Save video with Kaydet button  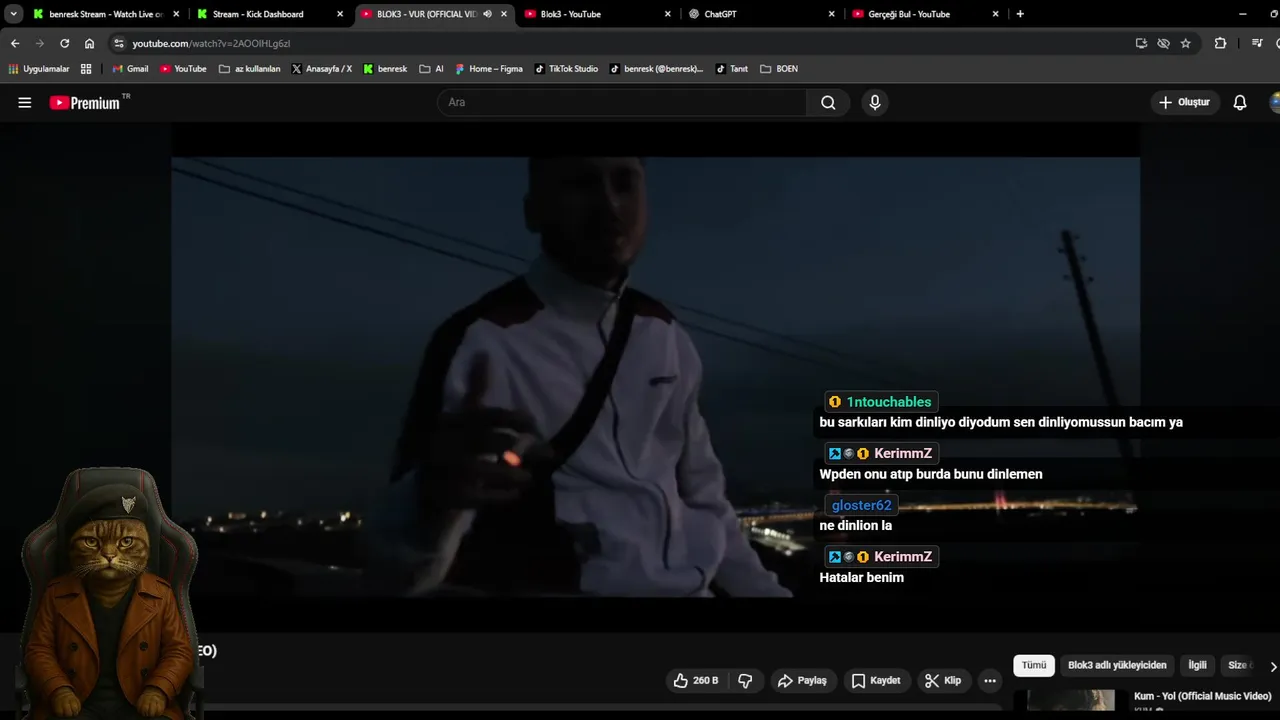click(x=876, y=680)
